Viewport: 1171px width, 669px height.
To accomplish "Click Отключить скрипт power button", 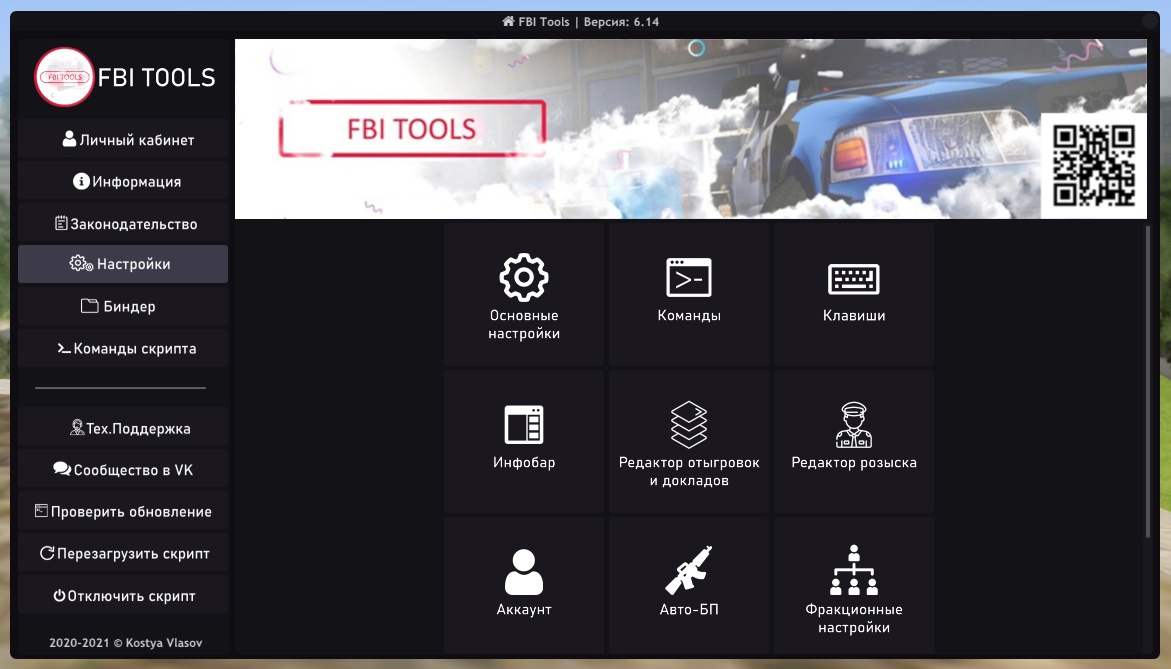I will [123, 596].
